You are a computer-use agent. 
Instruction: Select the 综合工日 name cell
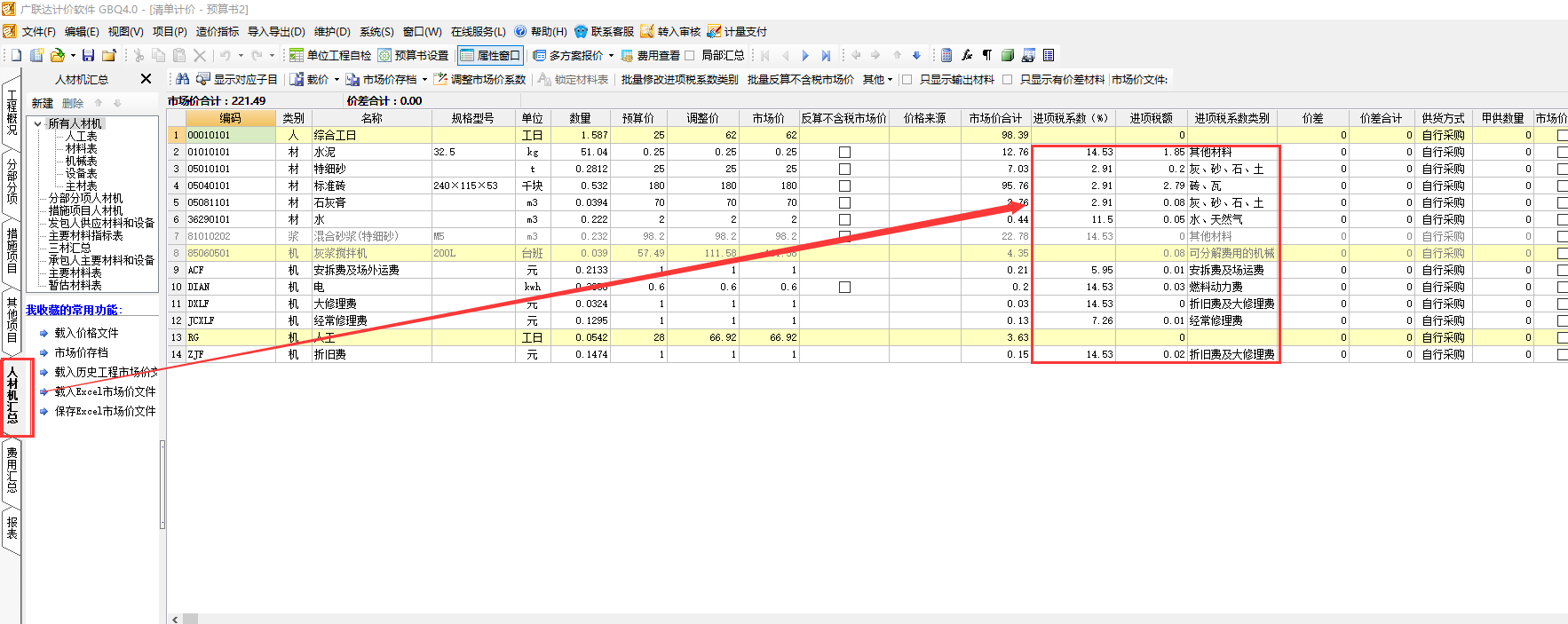tap(371, 136)
